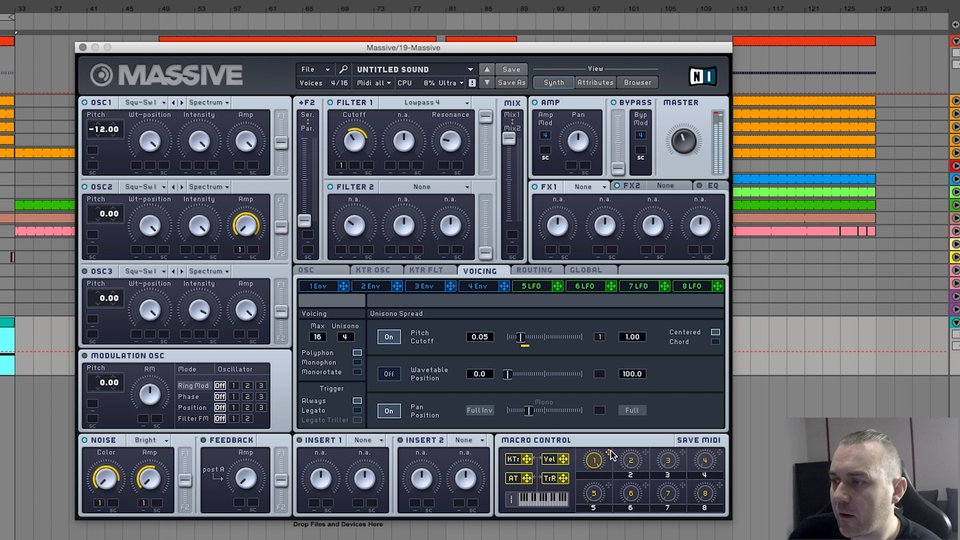Viewport: 960px width, 540px height.
Task: Click the 6 LFO green crosshair handle
Action: coord(611,286)
